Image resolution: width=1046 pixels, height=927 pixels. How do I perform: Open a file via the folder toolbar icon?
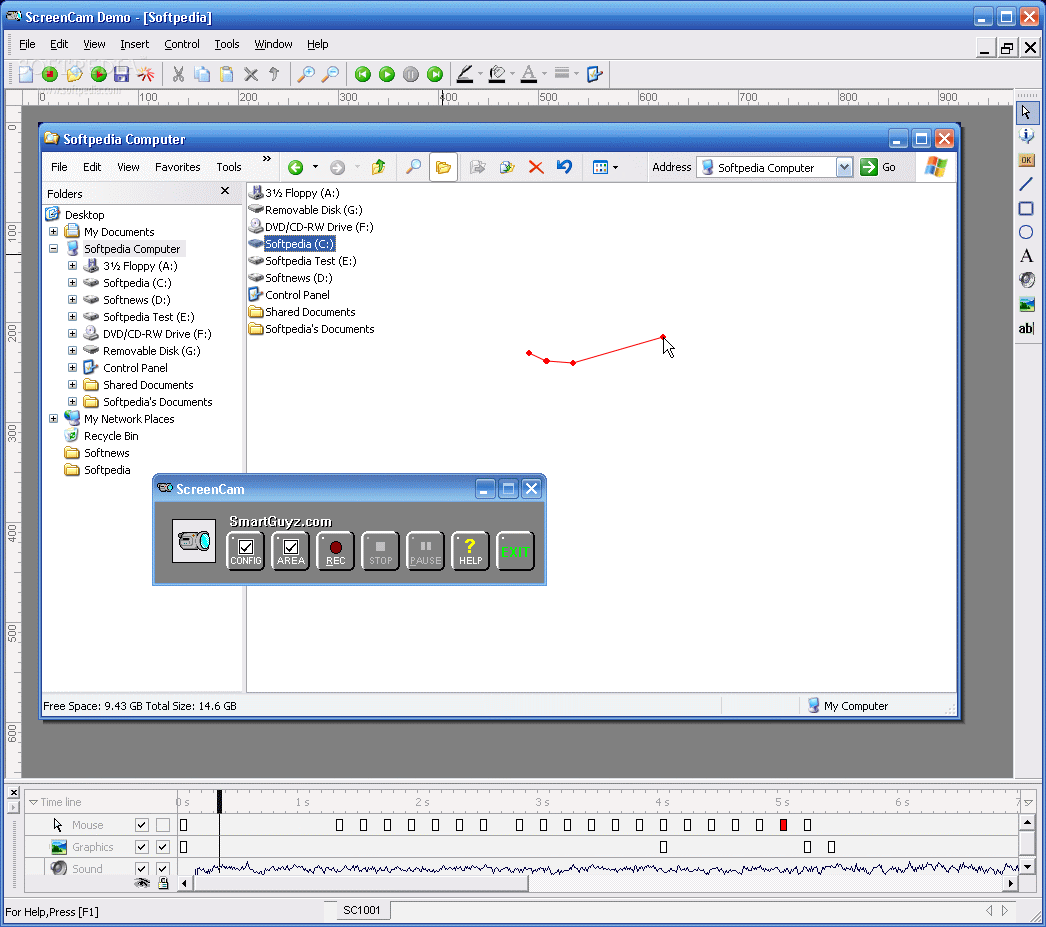[74, 74]
